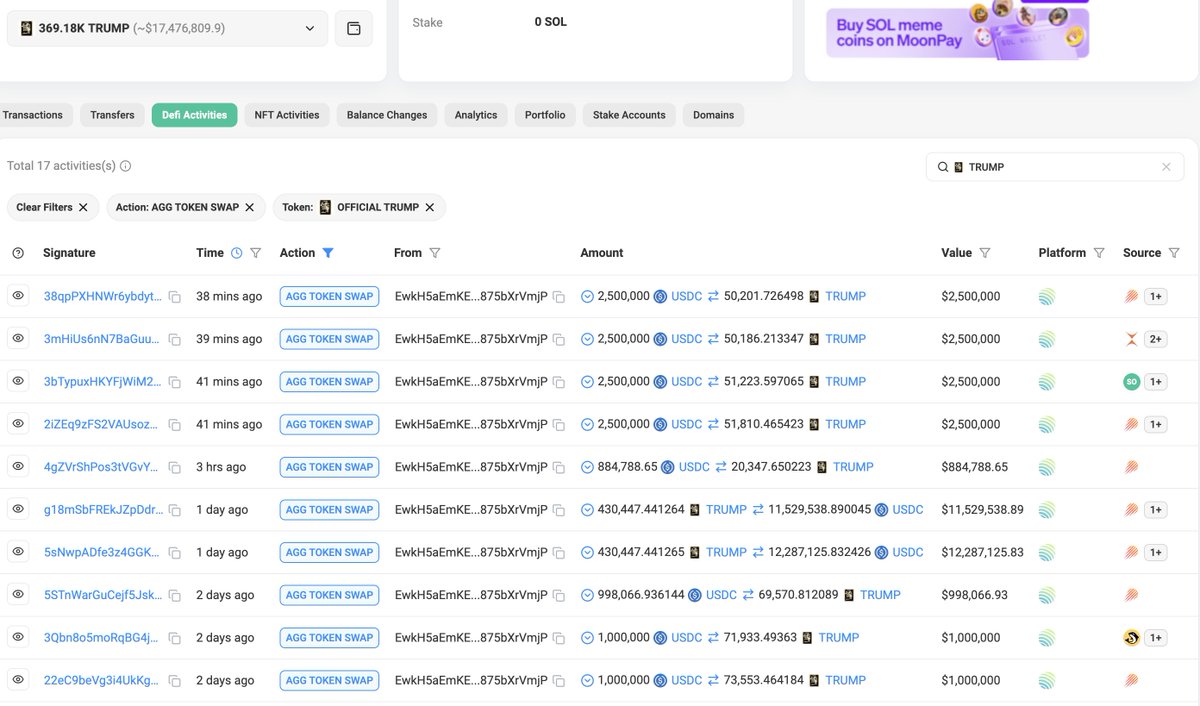Viewport: 1200px width, 706px height.
Task: Click yellow source icon in row 3Qbn8o5moRqBG4j
Action: click(x=1132, y=638)
